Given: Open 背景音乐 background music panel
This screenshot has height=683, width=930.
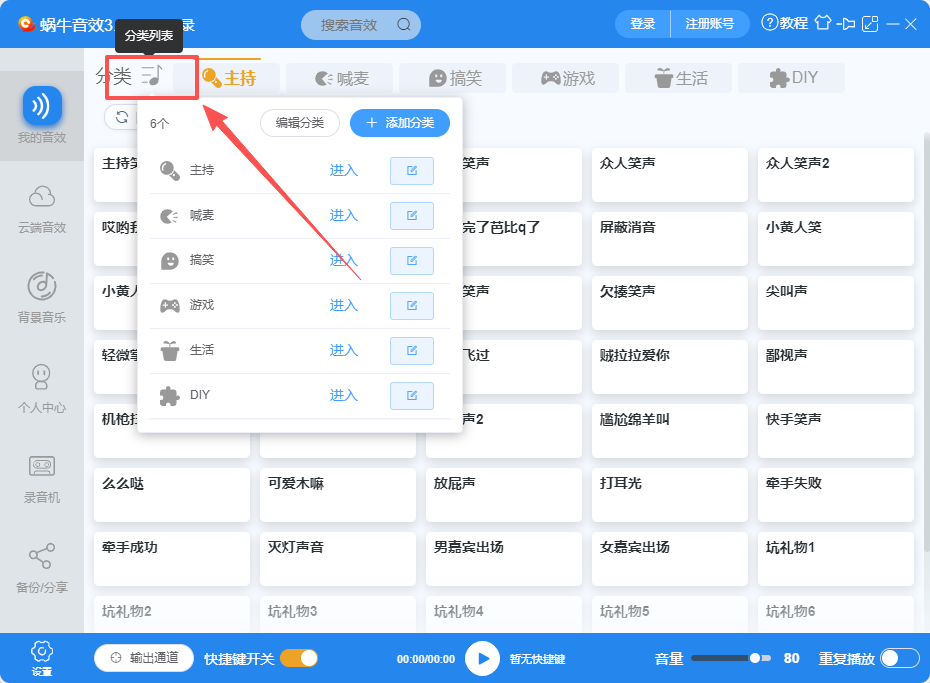Looking at the screenshot, I should point(42,298).
